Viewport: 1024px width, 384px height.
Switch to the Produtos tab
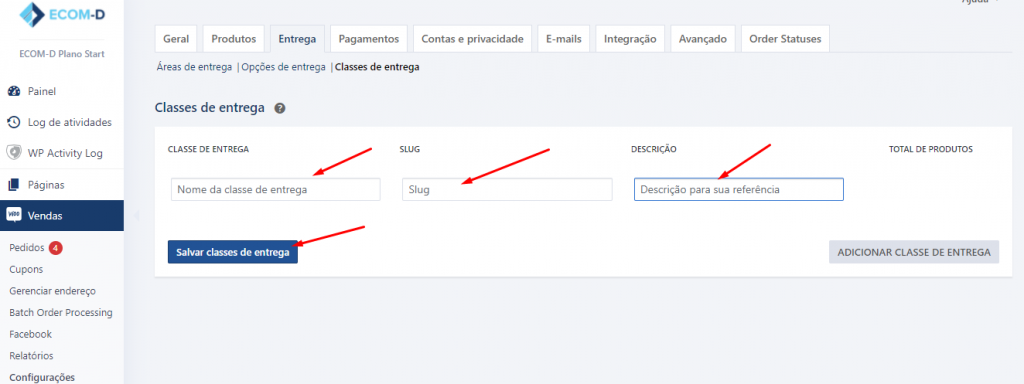coord(234,39)
